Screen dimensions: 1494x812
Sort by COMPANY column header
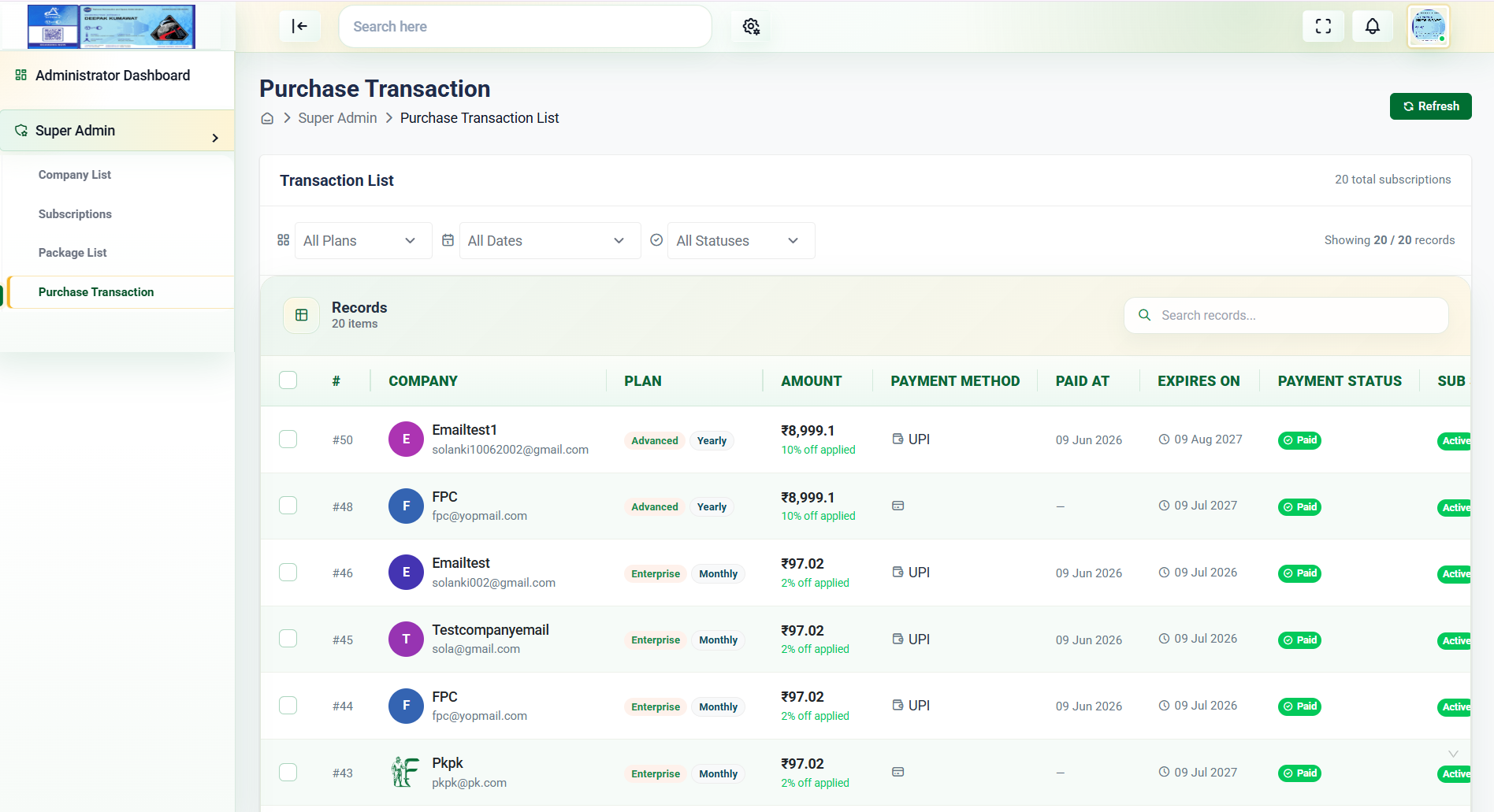click(423, 381)
